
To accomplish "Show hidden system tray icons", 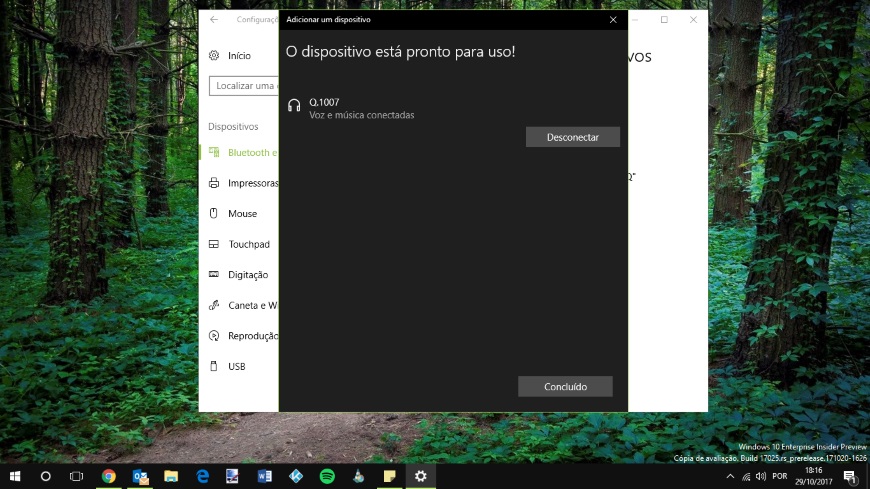I will point(730,477).
